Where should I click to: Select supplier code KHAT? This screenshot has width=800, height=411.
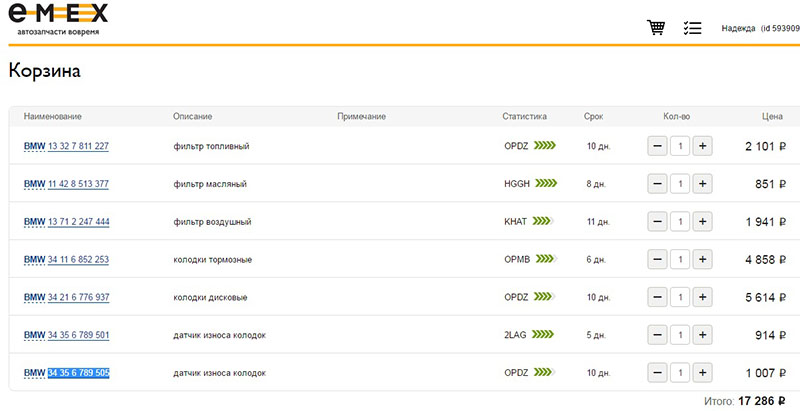point(515,222)
